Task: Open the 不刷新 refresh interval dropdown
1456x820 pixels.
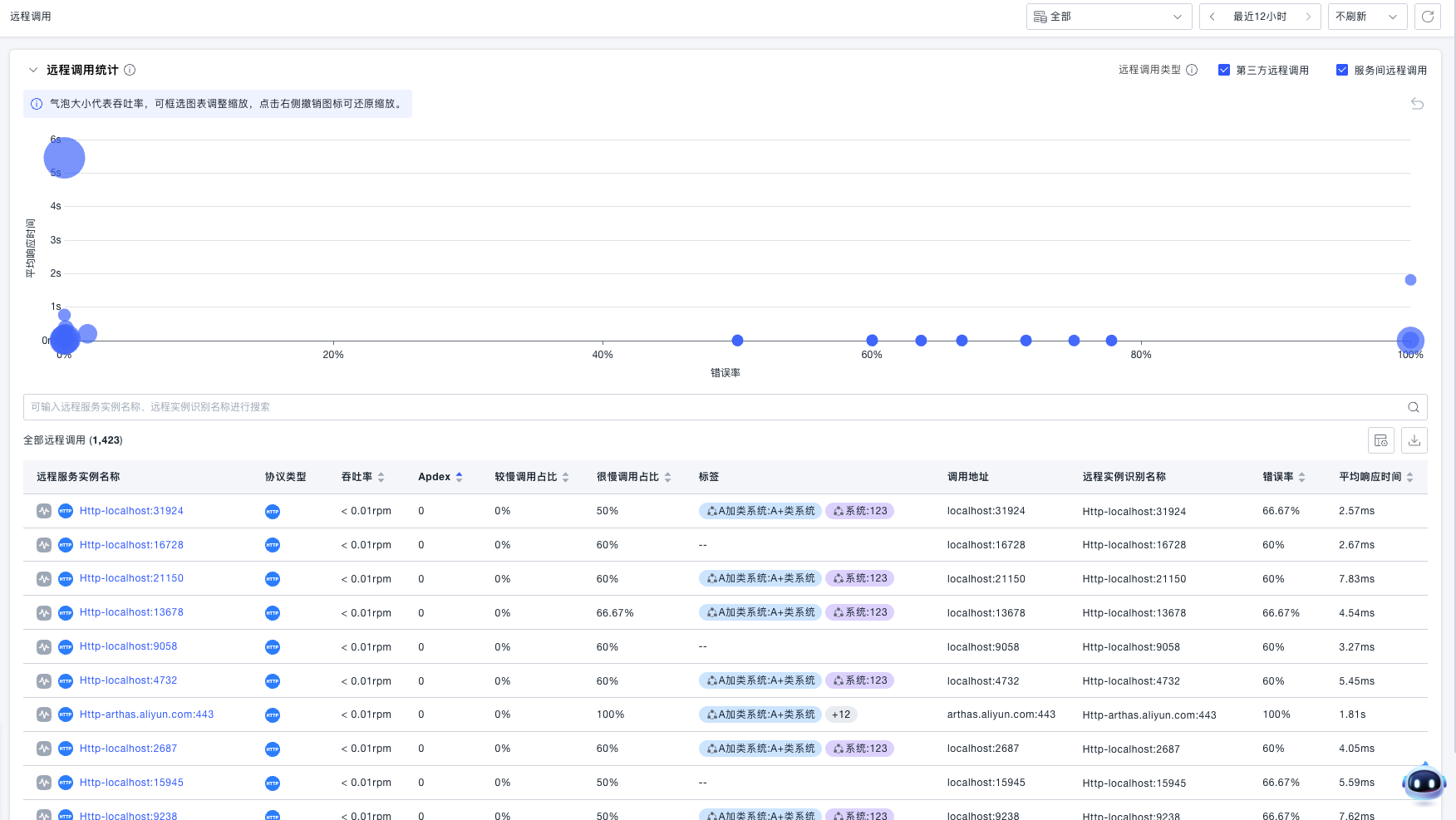Action: coord(1366,17)
